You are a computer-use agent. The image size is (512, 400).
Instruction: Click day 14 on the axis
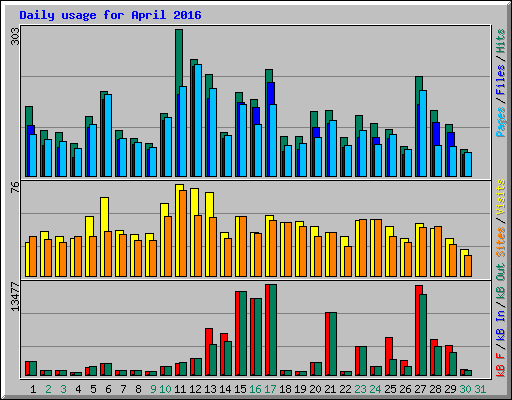[225, 389]
